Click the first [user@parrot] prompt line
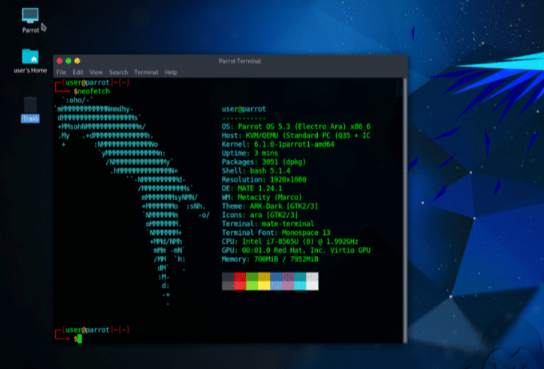 [92, 83]
